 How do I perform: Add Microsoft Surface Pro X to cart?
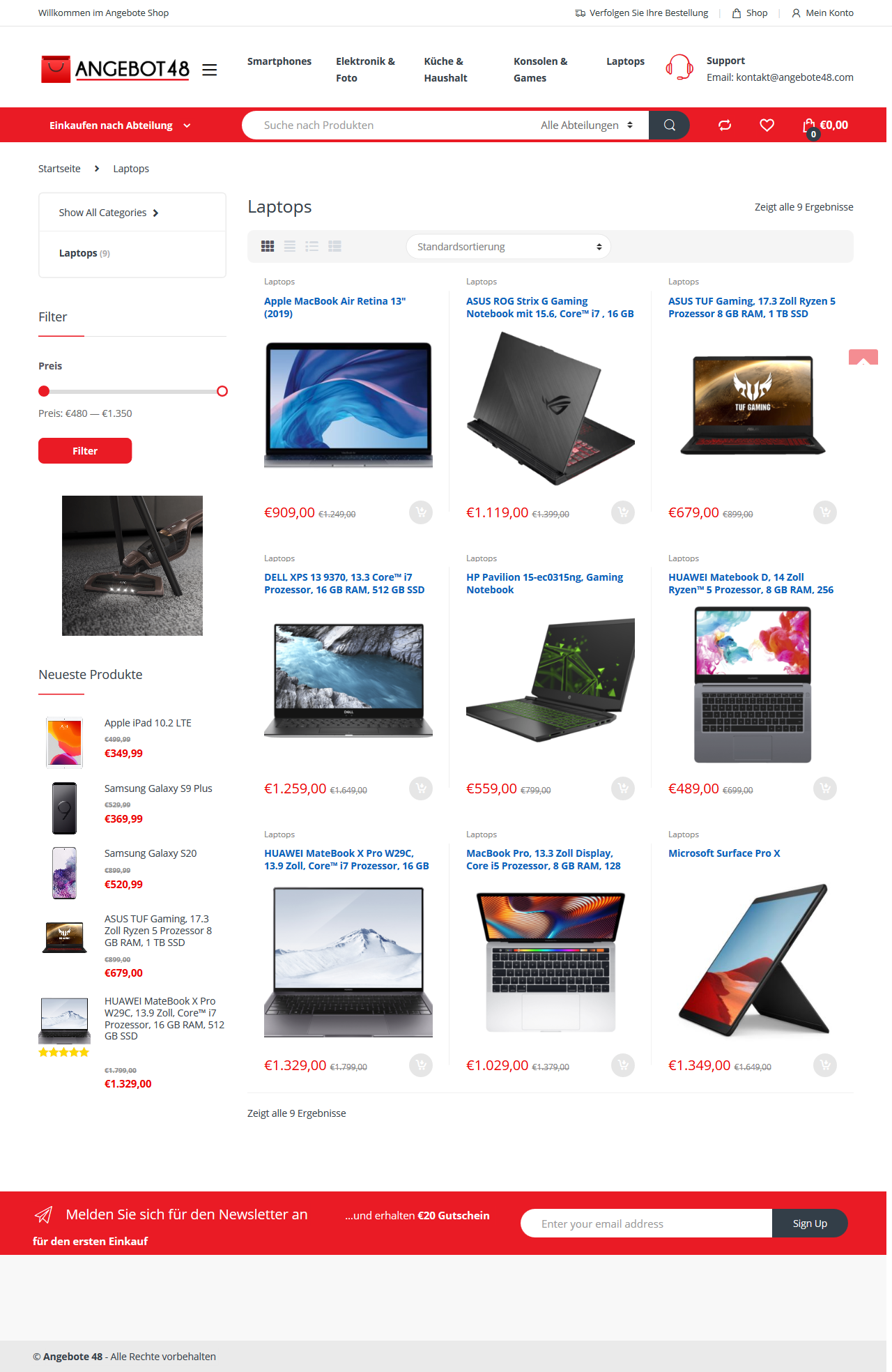[x=825, y=1065]
